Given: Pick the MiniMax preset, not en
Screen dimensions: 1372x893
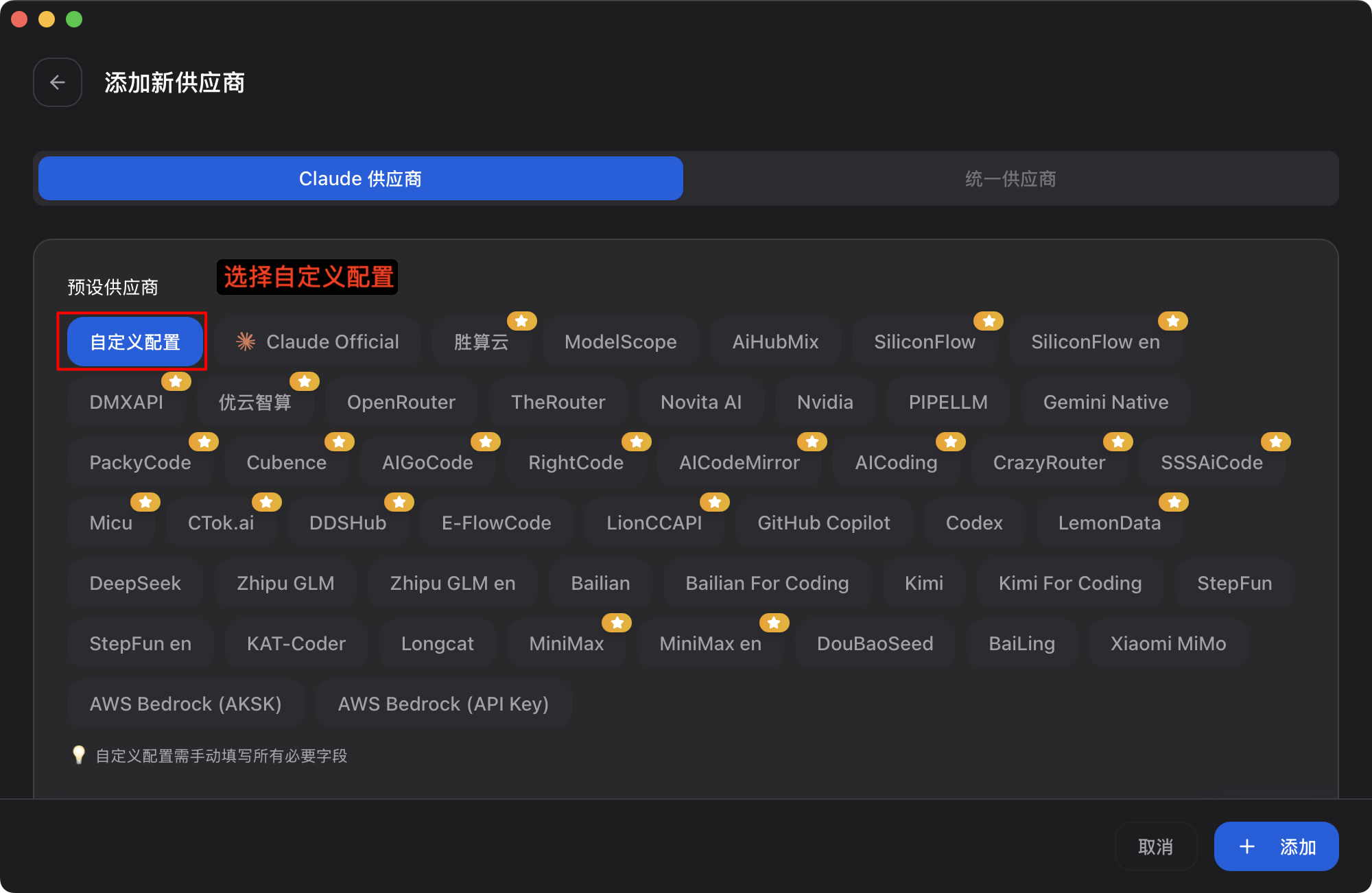Looking at the screenshot, I should [567, 643].
